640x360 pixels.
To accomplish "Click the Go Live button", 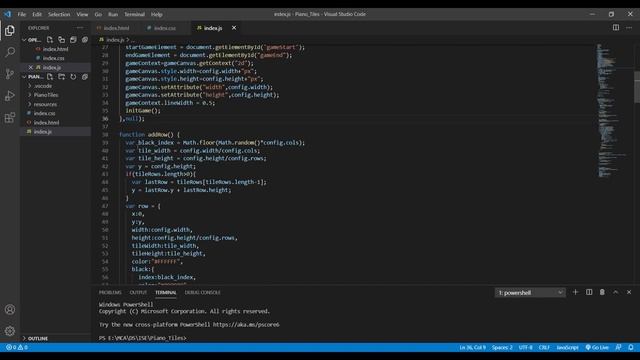I will point(597,347).
